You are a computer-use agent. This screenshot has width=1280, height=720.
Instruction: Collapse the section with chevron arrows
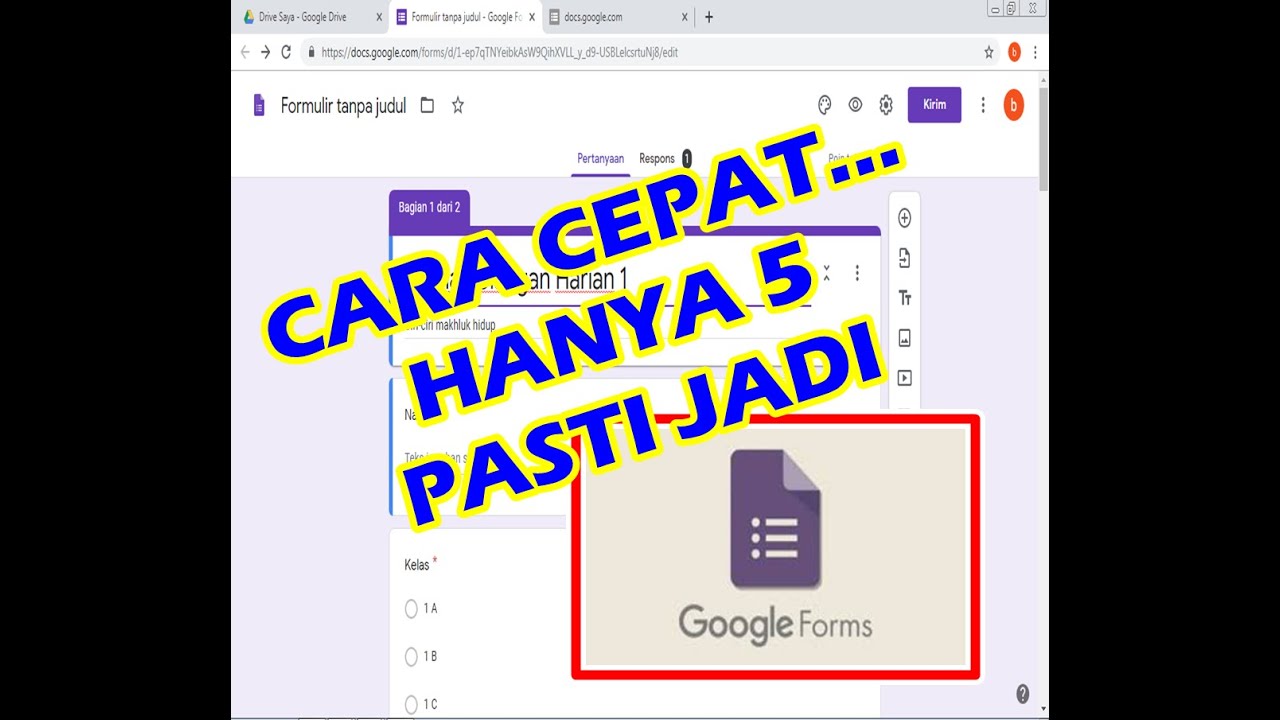(826, 272)
